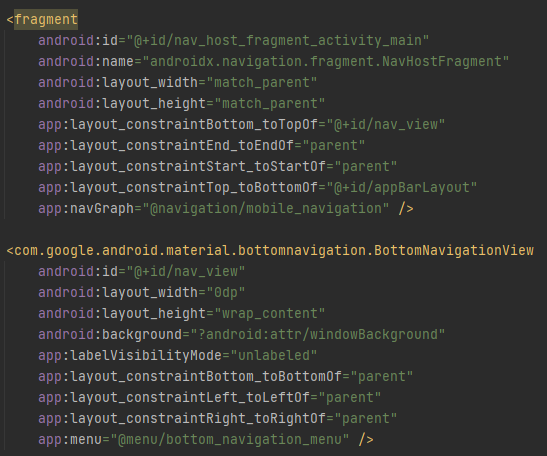Click the '@navigation/mobile_navigation' navGraph value
This screenshot has height=456, width=547.
tap(266, 208)
